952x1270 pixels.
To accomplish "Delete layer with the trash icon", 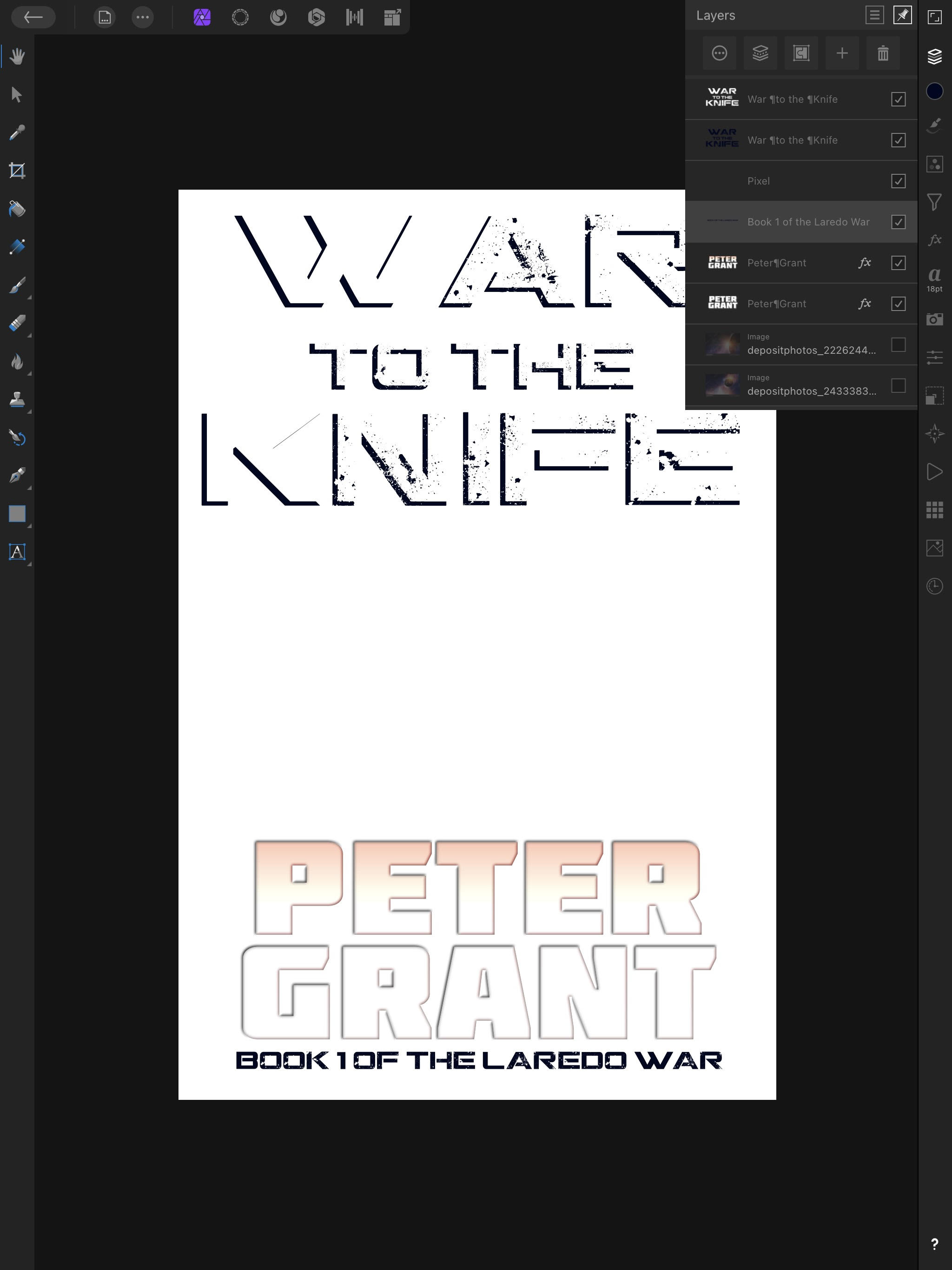I will click(x=883, y=53).
